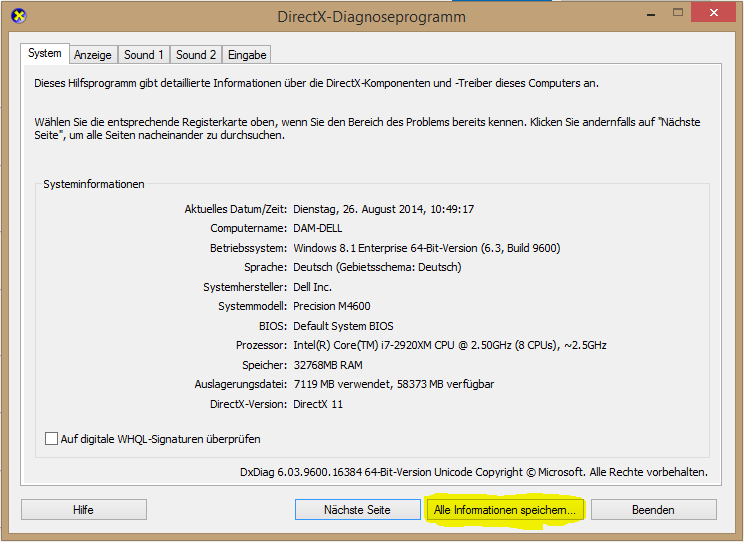This screenshot has width=744, height=542.
Task: Click the BIOS label
Action: click(x=273, y=326)
